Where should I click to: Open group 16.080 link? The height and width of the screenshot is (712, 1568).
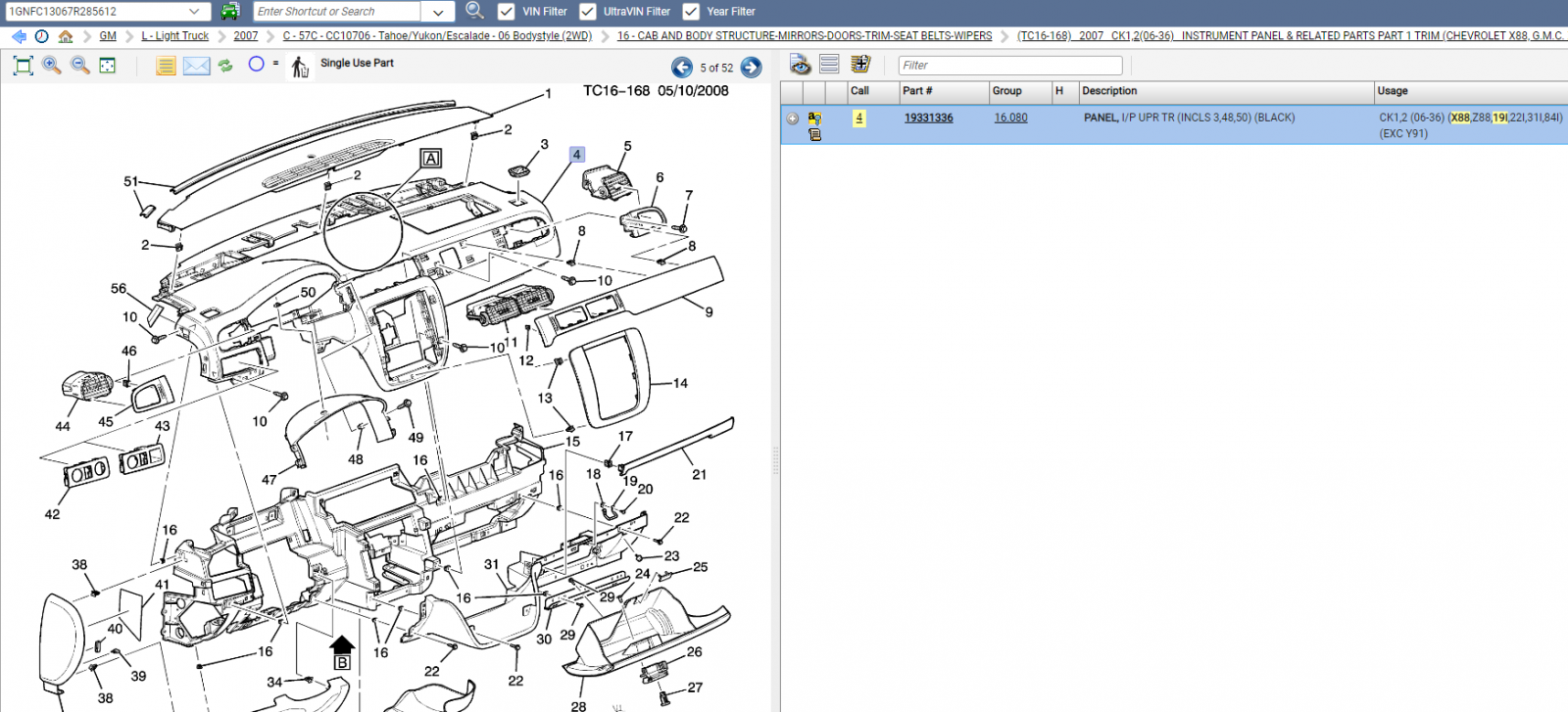coord(1010,118)
